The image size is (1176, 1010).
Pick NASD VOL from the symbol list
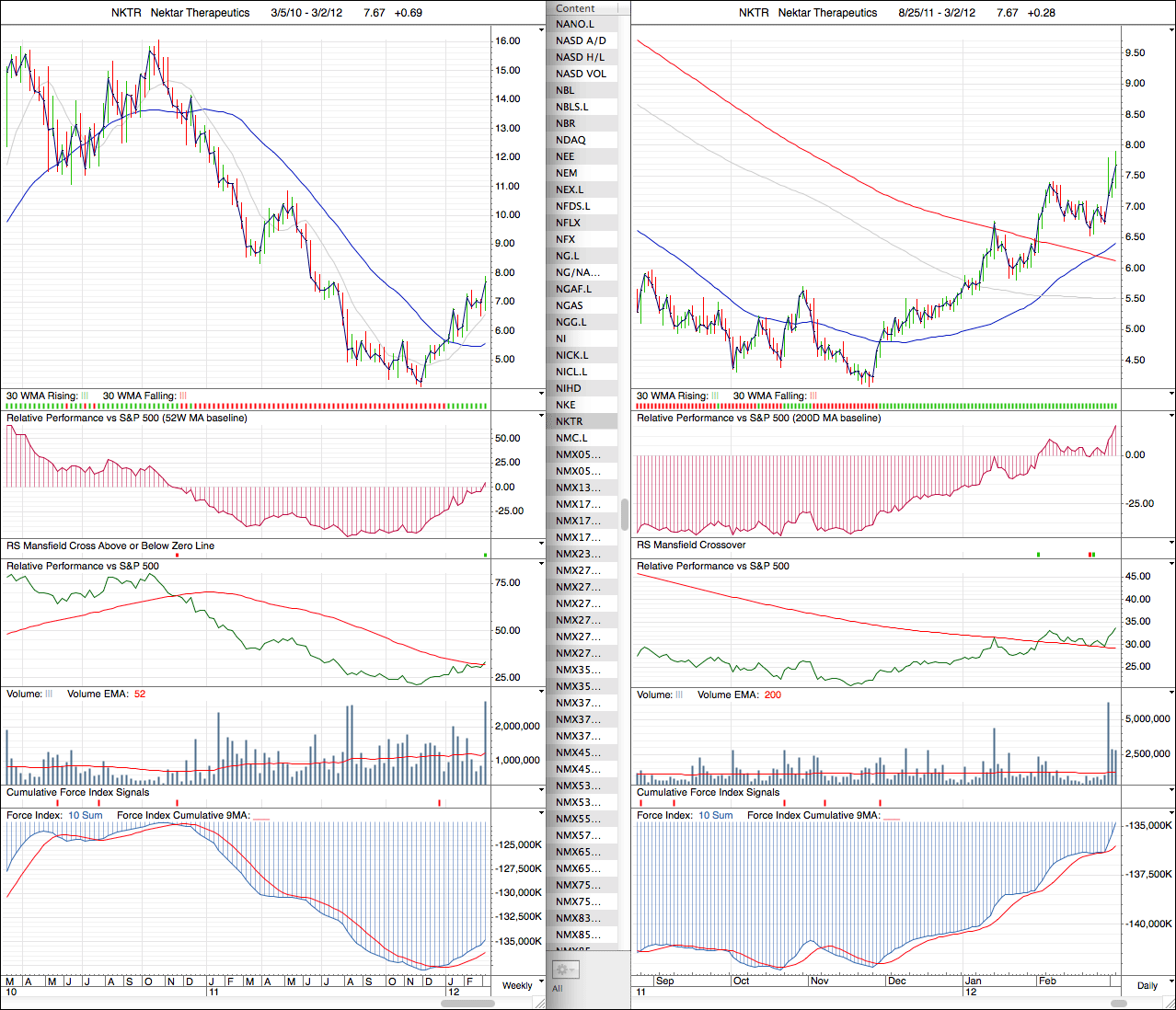pos(581,74)
